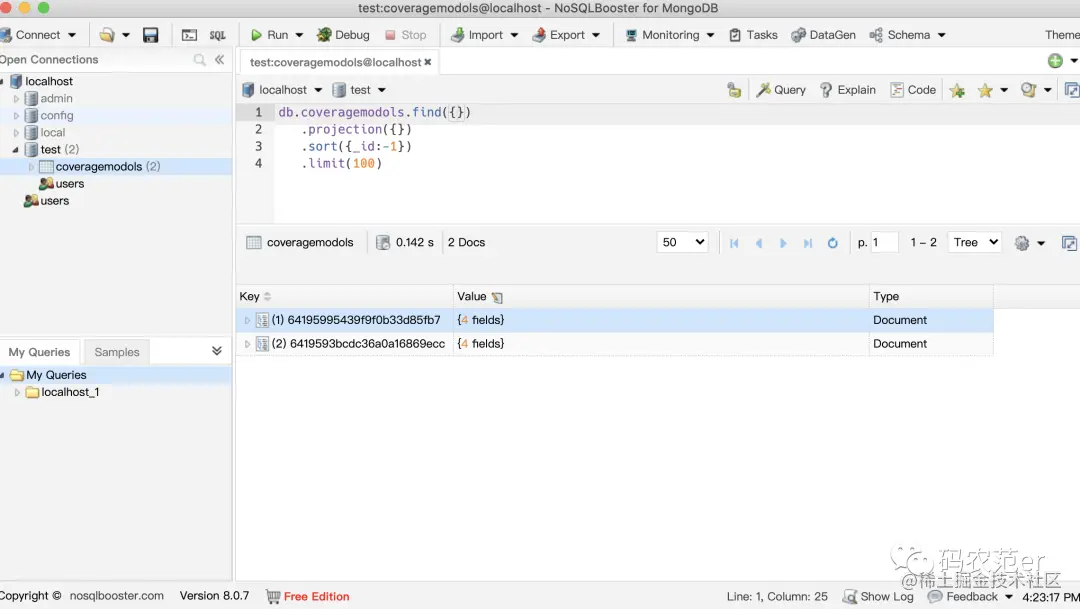Go to last results page
Screen dimensions: 1080x609
tap(808, 243)
